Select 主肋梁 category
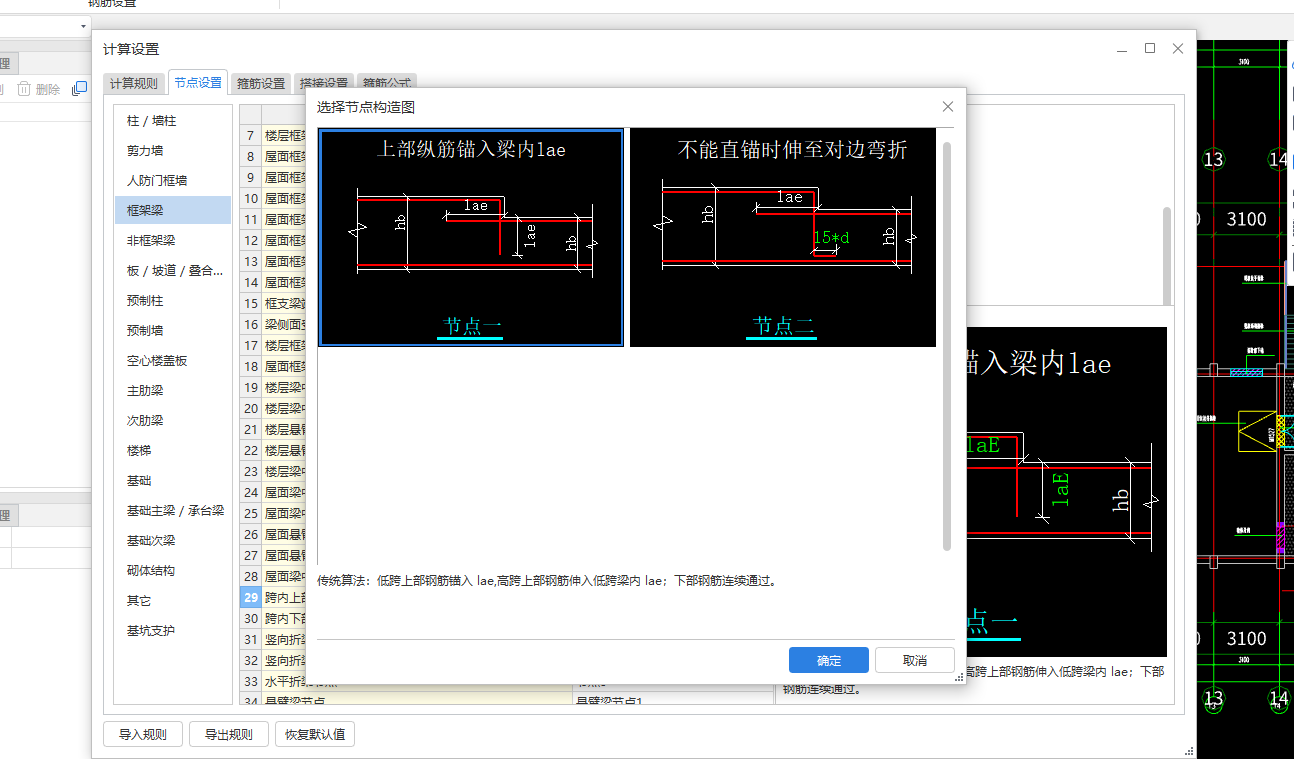The width and height of the screenshot is (1294, 759). click(172, 390)
